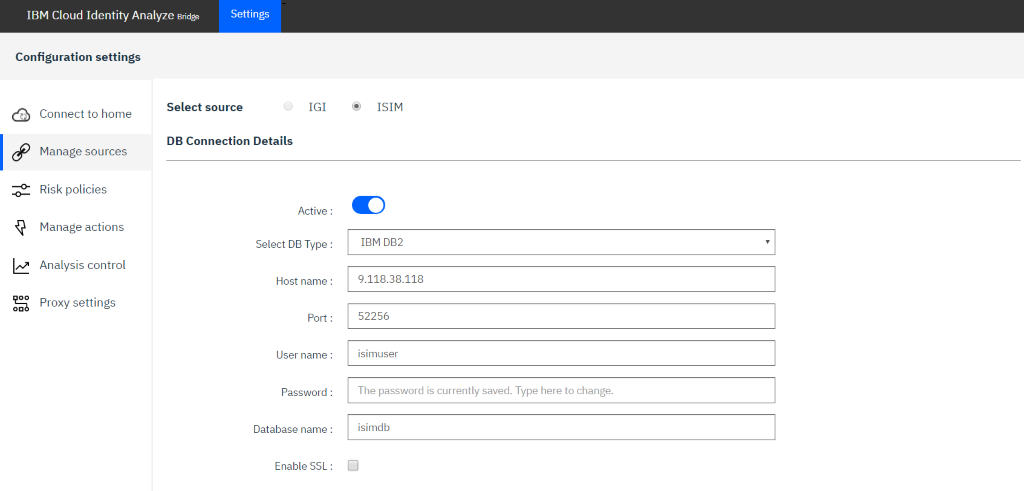Click the Configuration settings heading
The width and height of the screenshot is (1024, 491).
click(x=78, y=57)
